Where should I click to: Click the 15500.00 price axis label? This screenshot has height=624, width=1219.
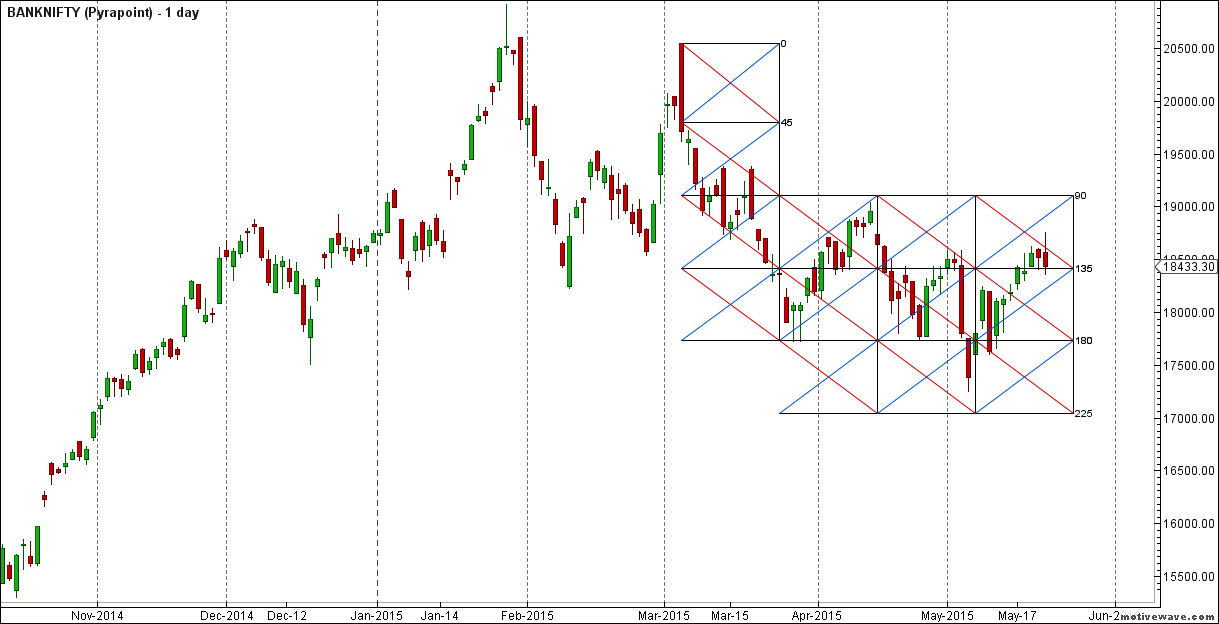click(x=1190, y=577)
